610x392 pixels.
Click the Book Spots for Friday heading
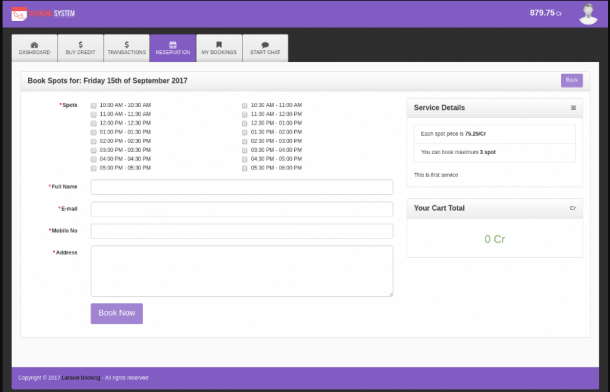pyautogui.click(x=107, y=80)
